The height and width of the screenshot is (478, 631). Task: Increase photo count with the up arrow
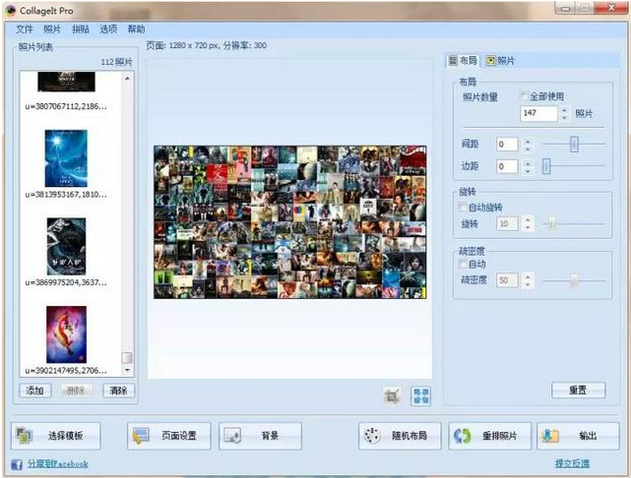pyautogui.click(x=564, y=110)
